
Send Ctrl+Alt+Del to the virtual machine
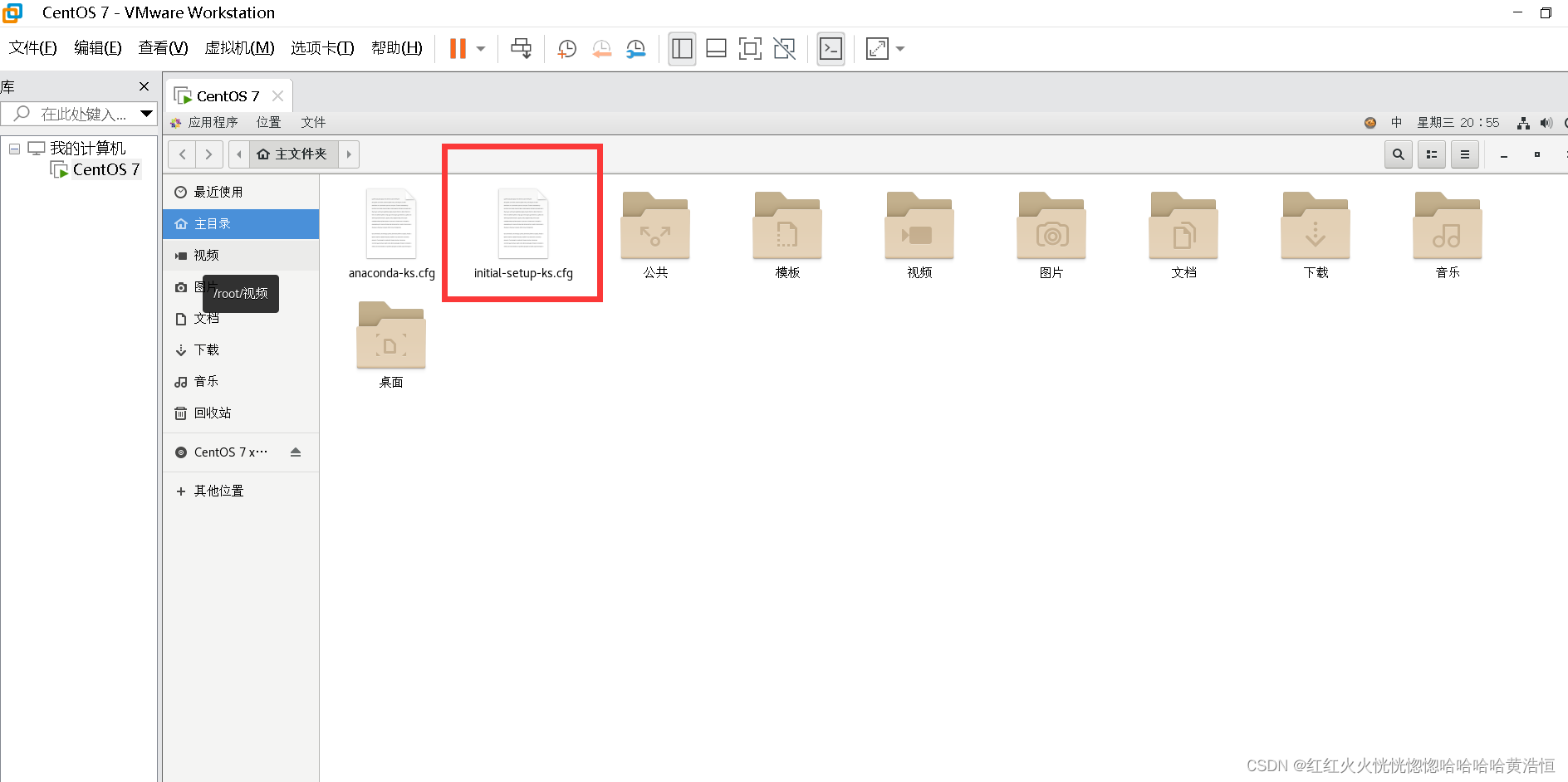(522, 48)
